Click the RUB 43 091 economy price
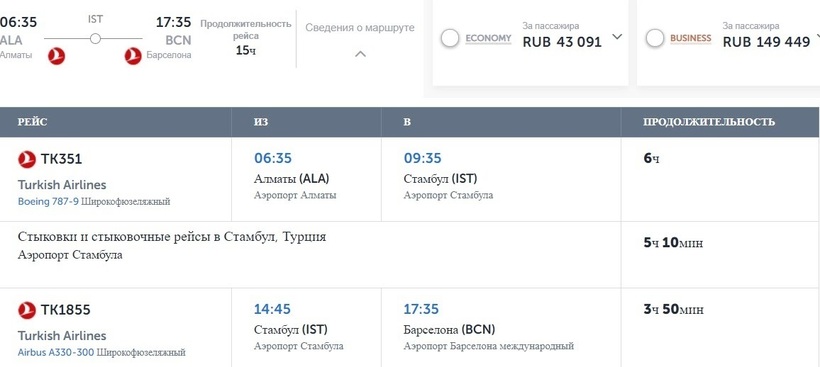The height and width of the screenshot is (367, 820). (562, 42)
